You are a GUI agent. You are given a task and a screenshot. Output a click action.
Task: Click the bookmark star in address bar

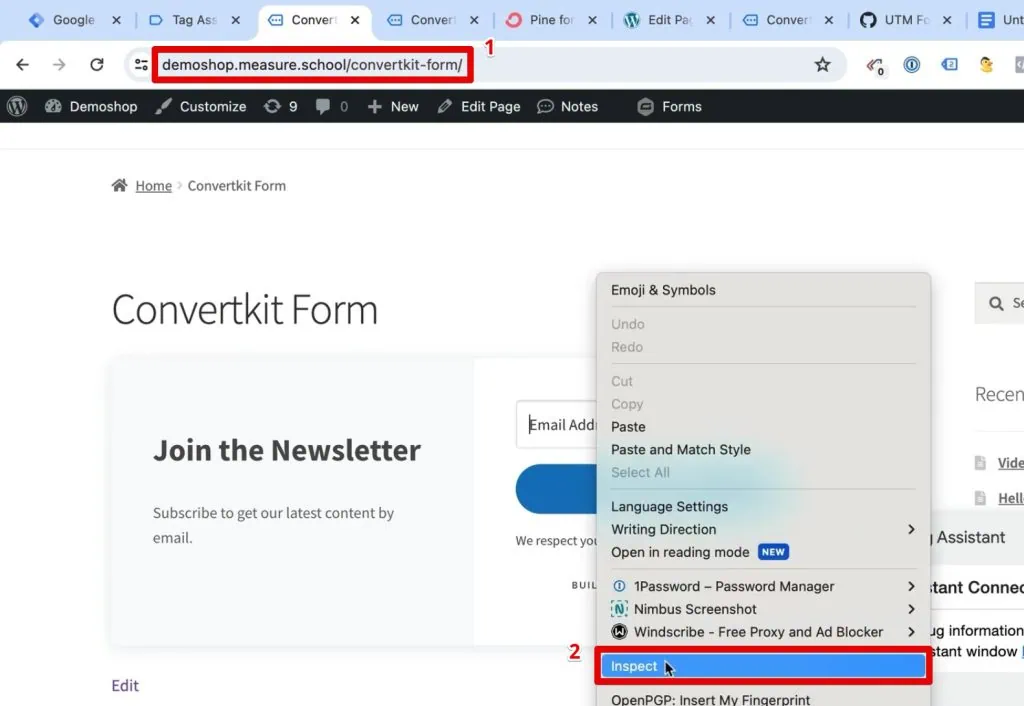823,64
